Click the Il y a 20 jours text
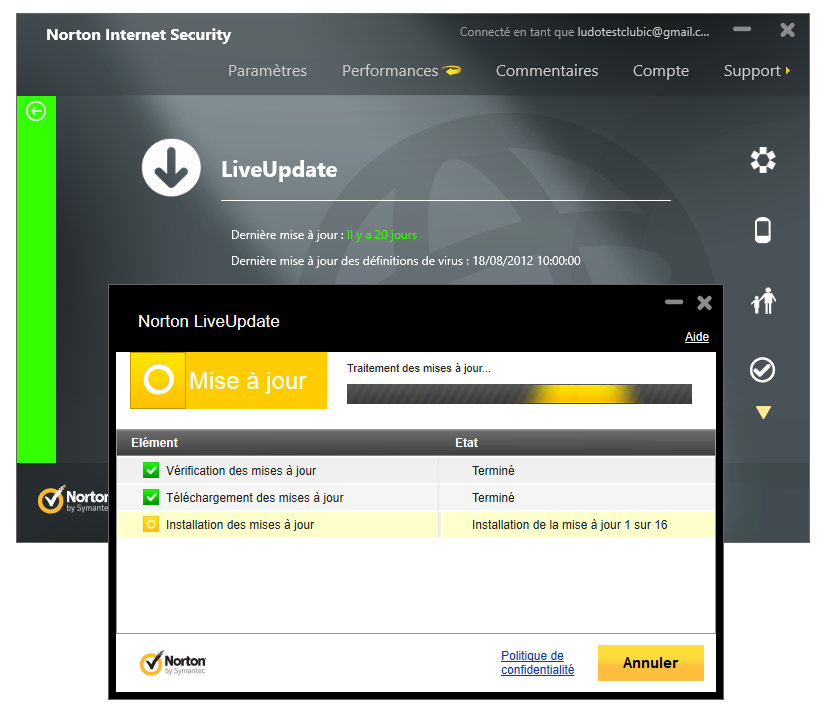The image size is (820, 714). click(x=382, y=235)
